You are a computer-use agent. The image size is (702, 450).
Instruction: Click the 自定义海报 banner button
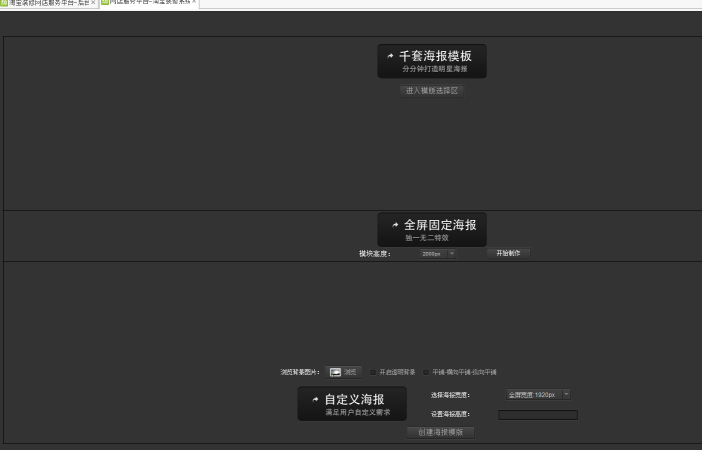point(352,403)
